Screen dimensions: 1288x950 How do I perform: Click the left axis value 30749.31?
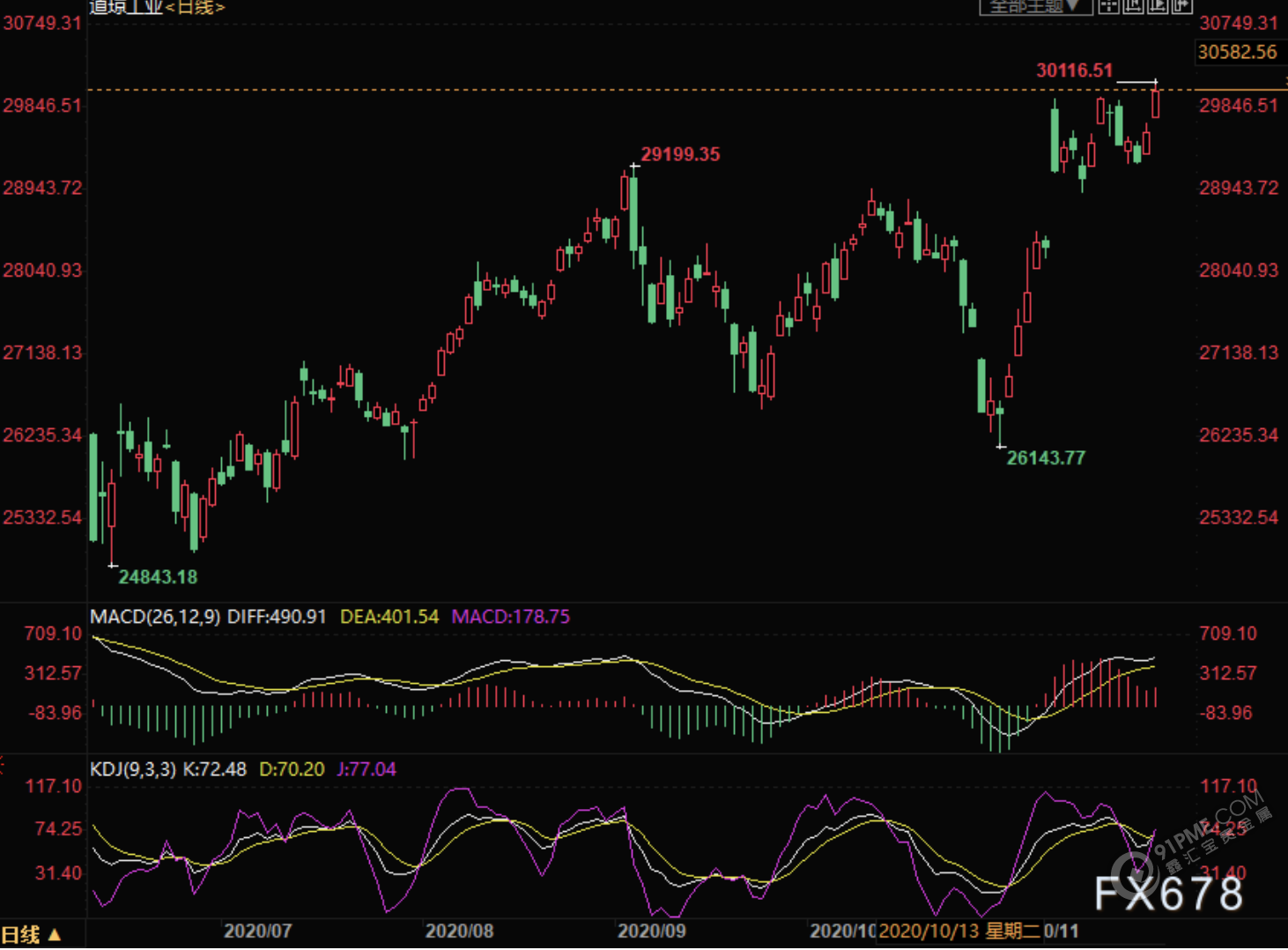(x=42, y=23)
